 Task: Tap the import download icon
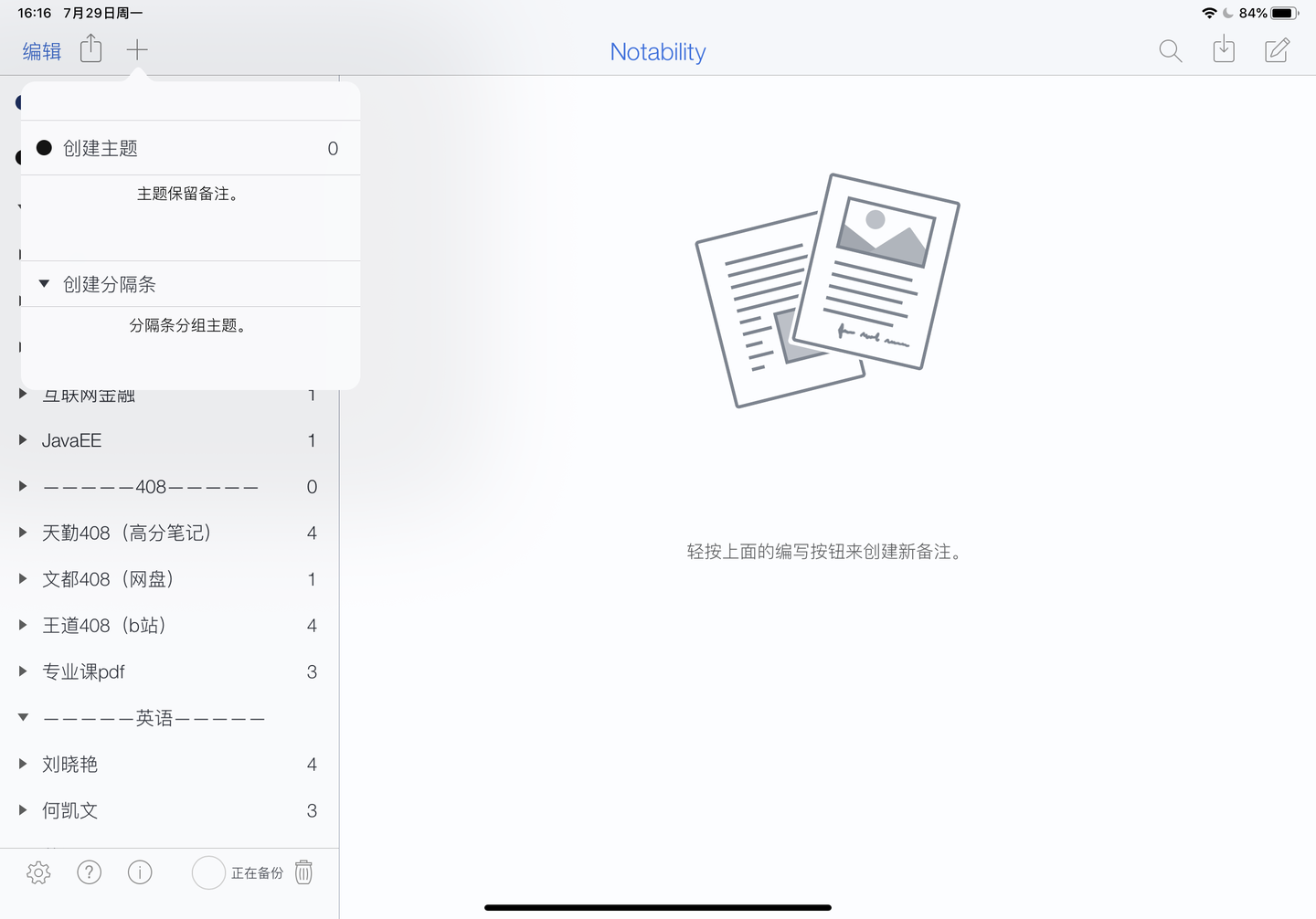pos(1224,49)
